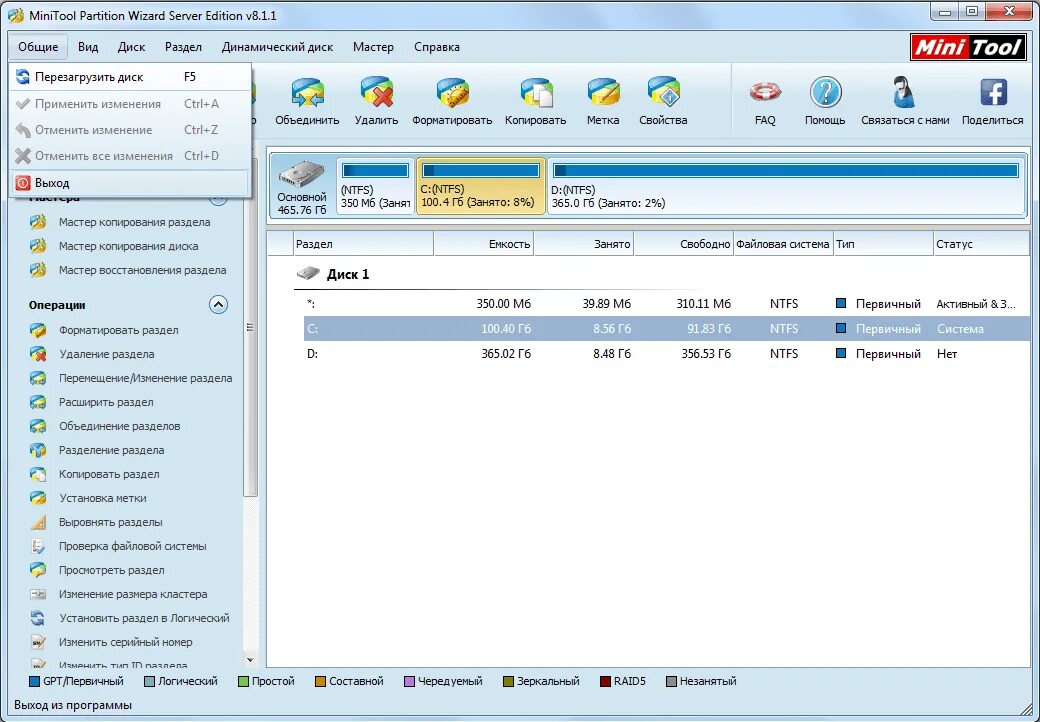1040x722 pixels.
Task: Launch Мастер восстановления раздела
Action: [x=142, y=270]
